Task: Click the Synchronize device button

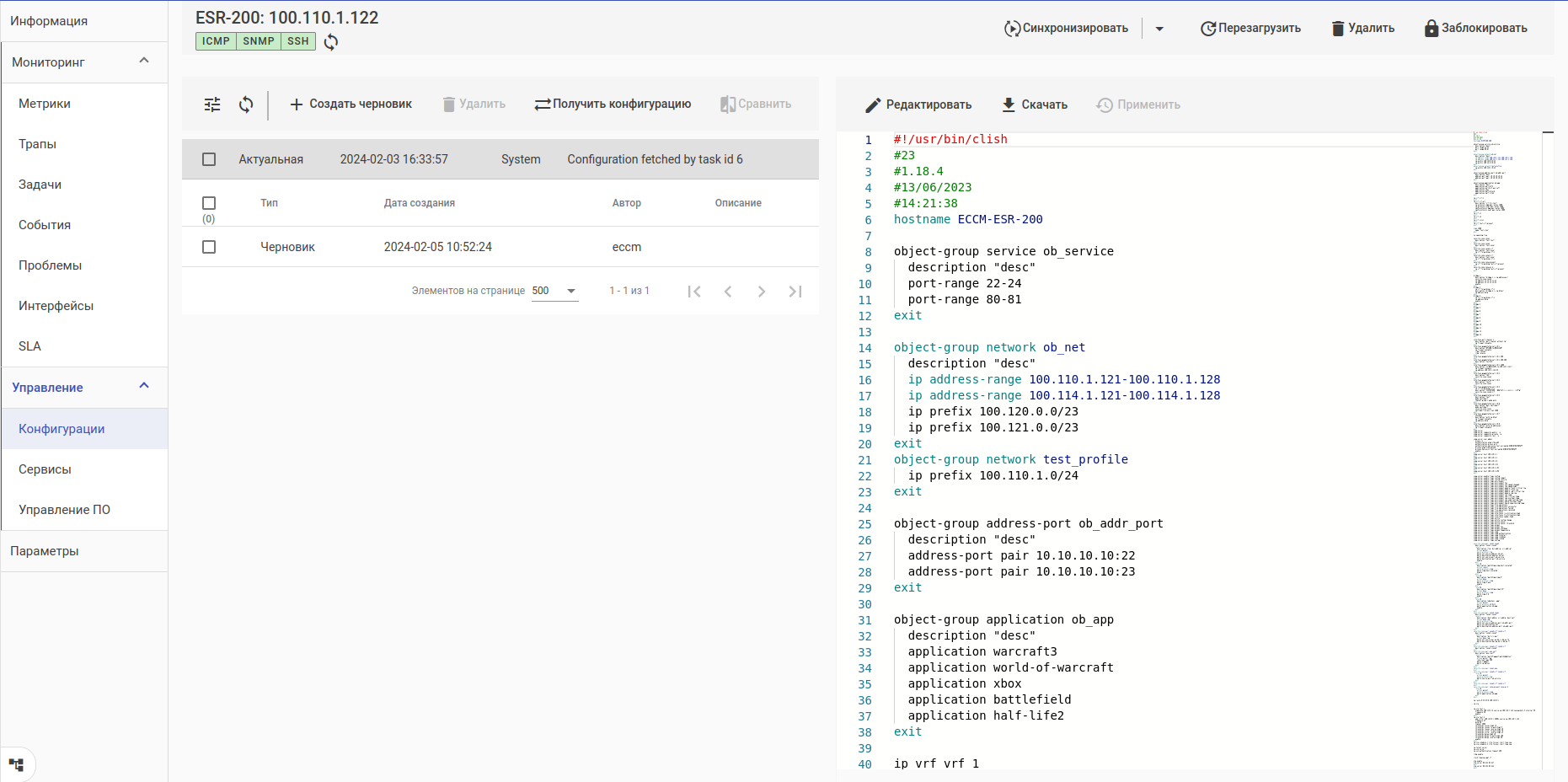Action: pyautogui.click(x=1066, y=29)
